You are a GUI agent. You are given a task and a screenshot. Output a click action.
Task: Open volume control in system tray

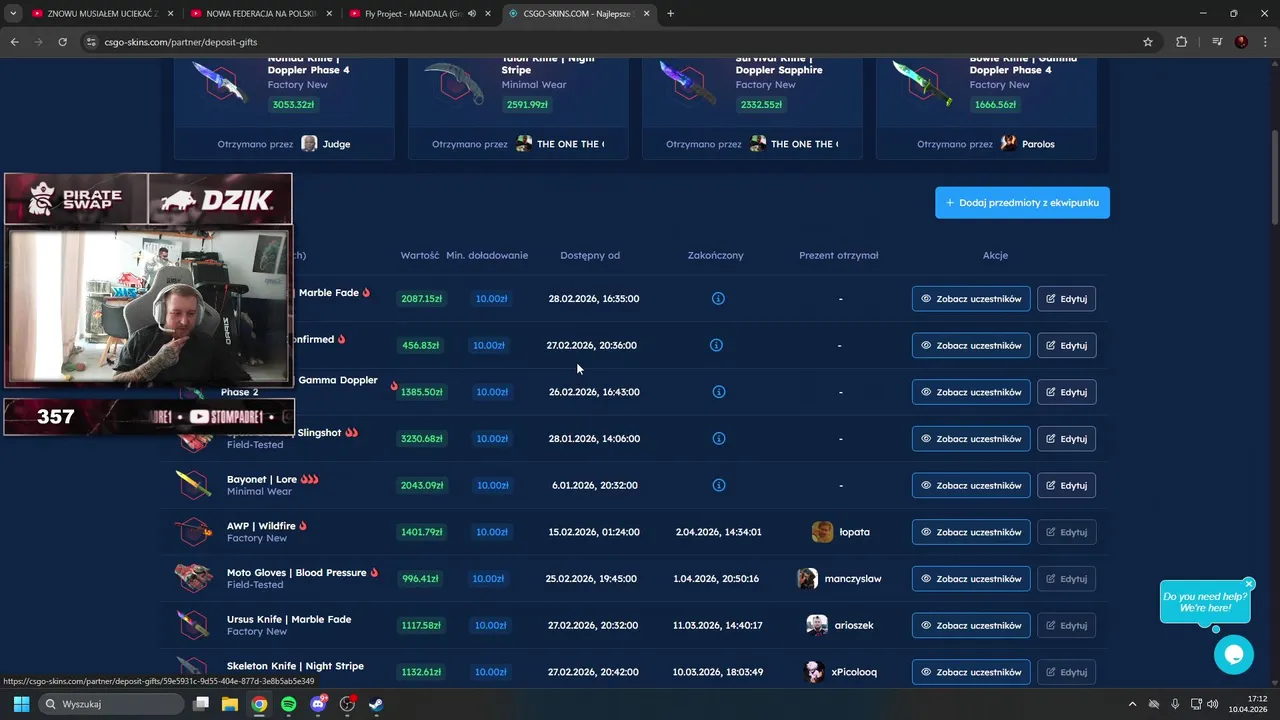[1213, 704]
